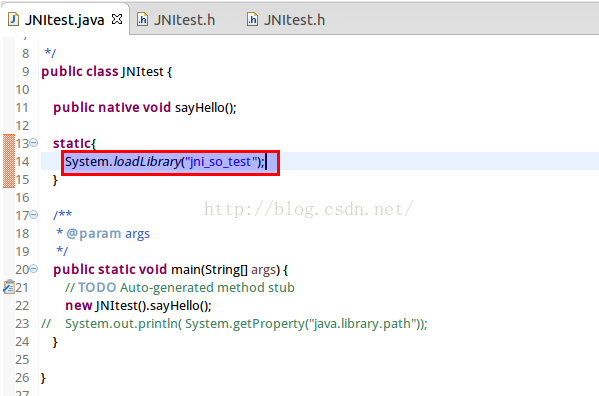Screen dimensions: 599x396
Task: Collapse the main method at line 20
Action: click(x=34, y=269)
